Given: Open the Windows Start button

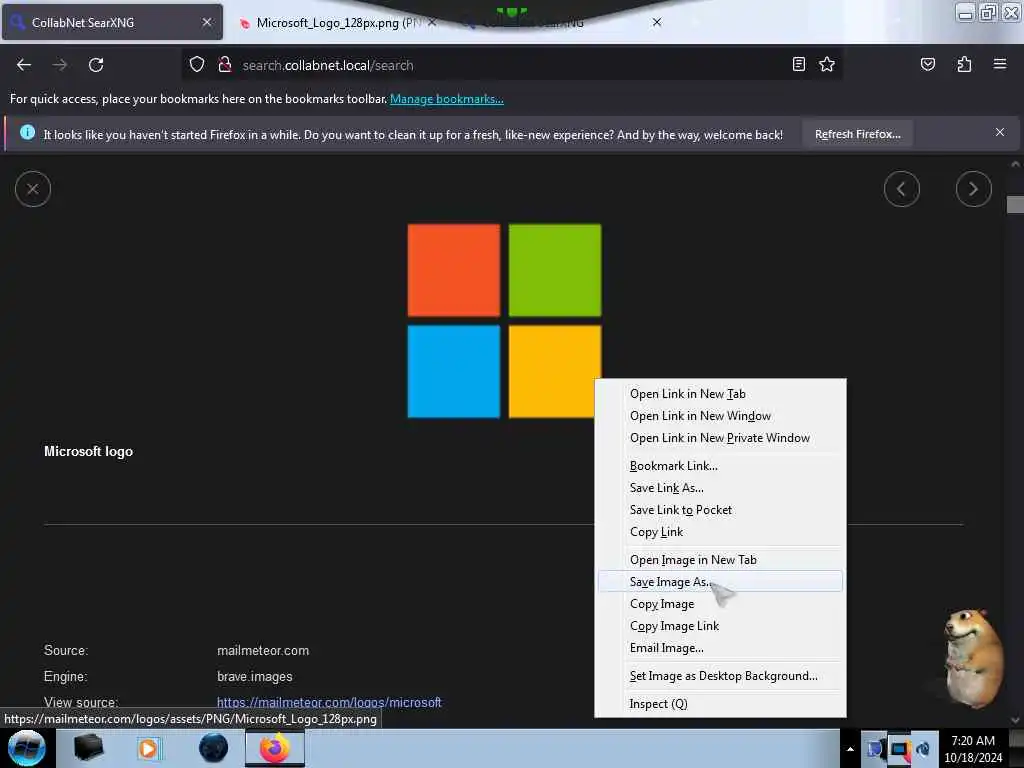Looking at the screenshot, I should (27, 748).
